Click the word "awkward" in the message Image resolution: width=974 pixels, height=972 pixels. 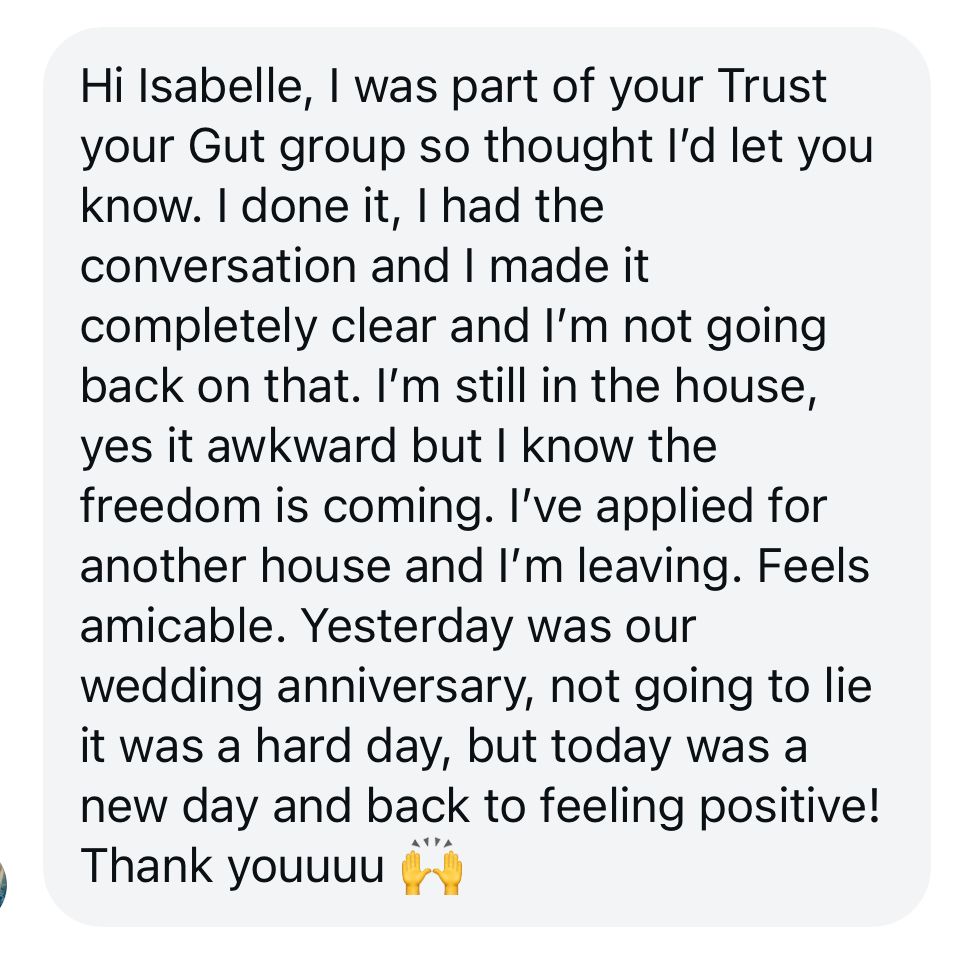[301, 447]
